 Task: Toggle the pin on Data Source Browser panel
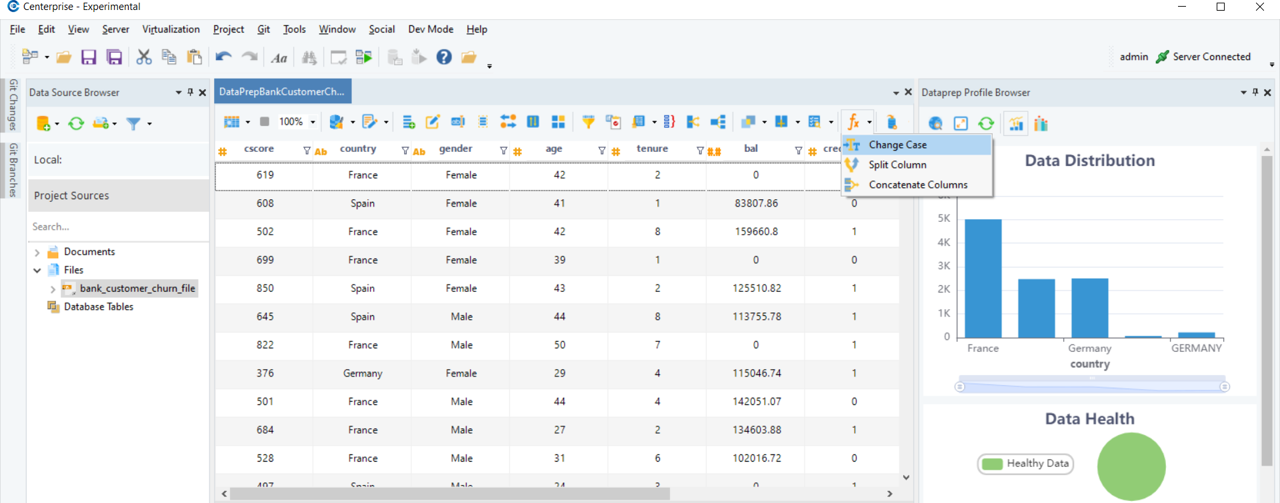click(x=190, y=92)
